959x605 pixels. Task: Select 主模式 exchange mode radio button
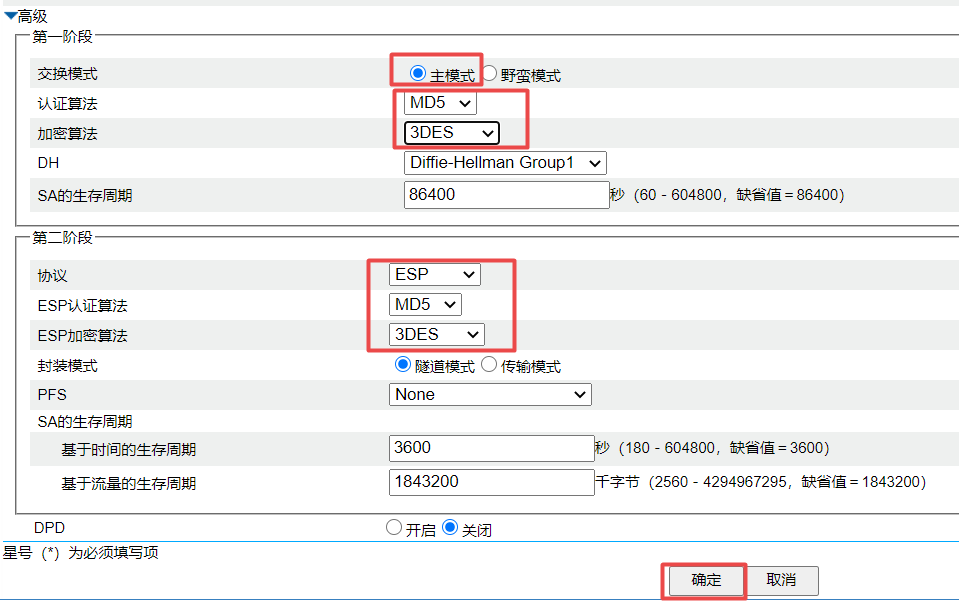[x=418, y=73]
